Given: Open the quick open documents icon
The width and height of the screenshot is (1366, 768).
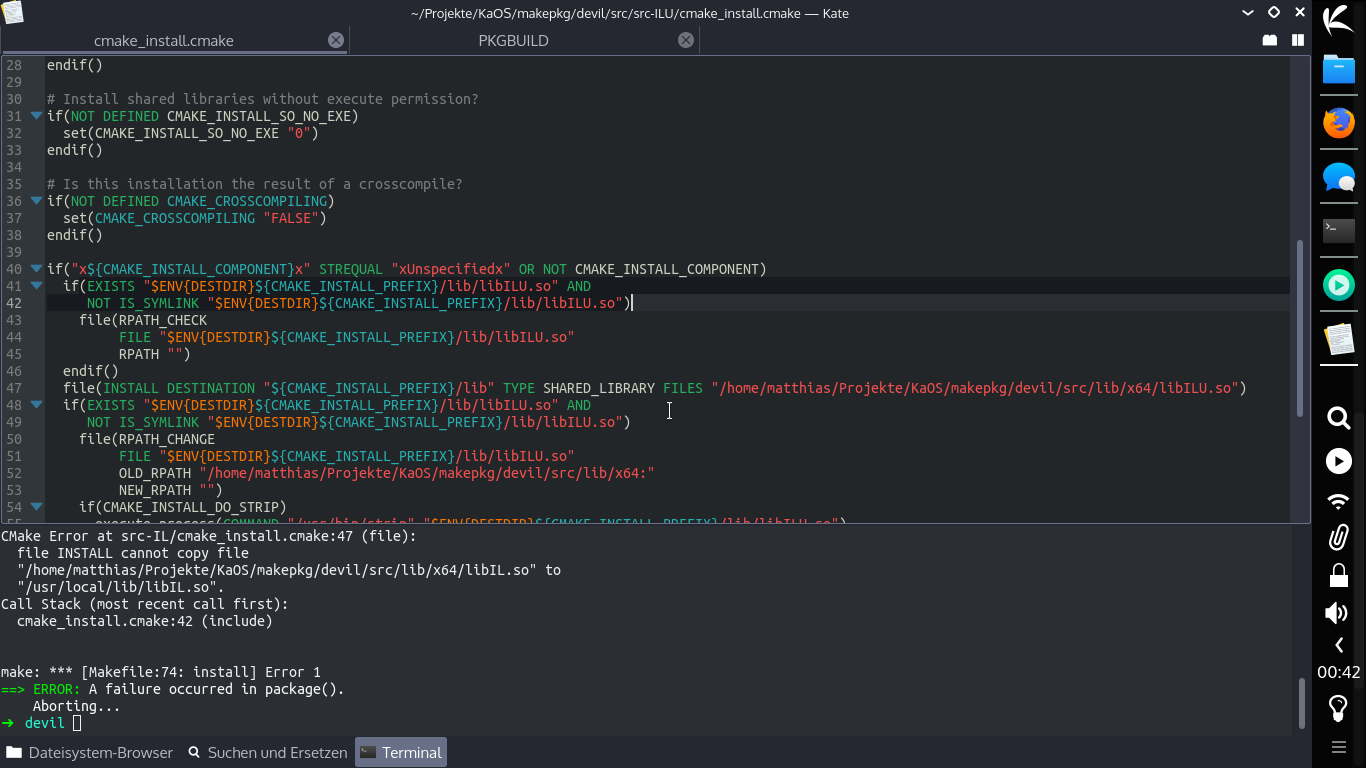Looking at the screenshot, I should tap(1270, 40).
